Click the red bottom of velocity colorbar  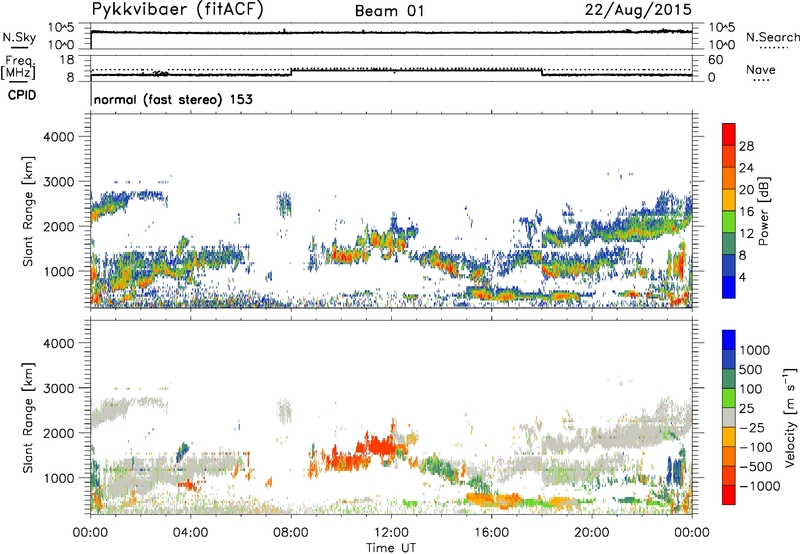[x=729, y=495]
